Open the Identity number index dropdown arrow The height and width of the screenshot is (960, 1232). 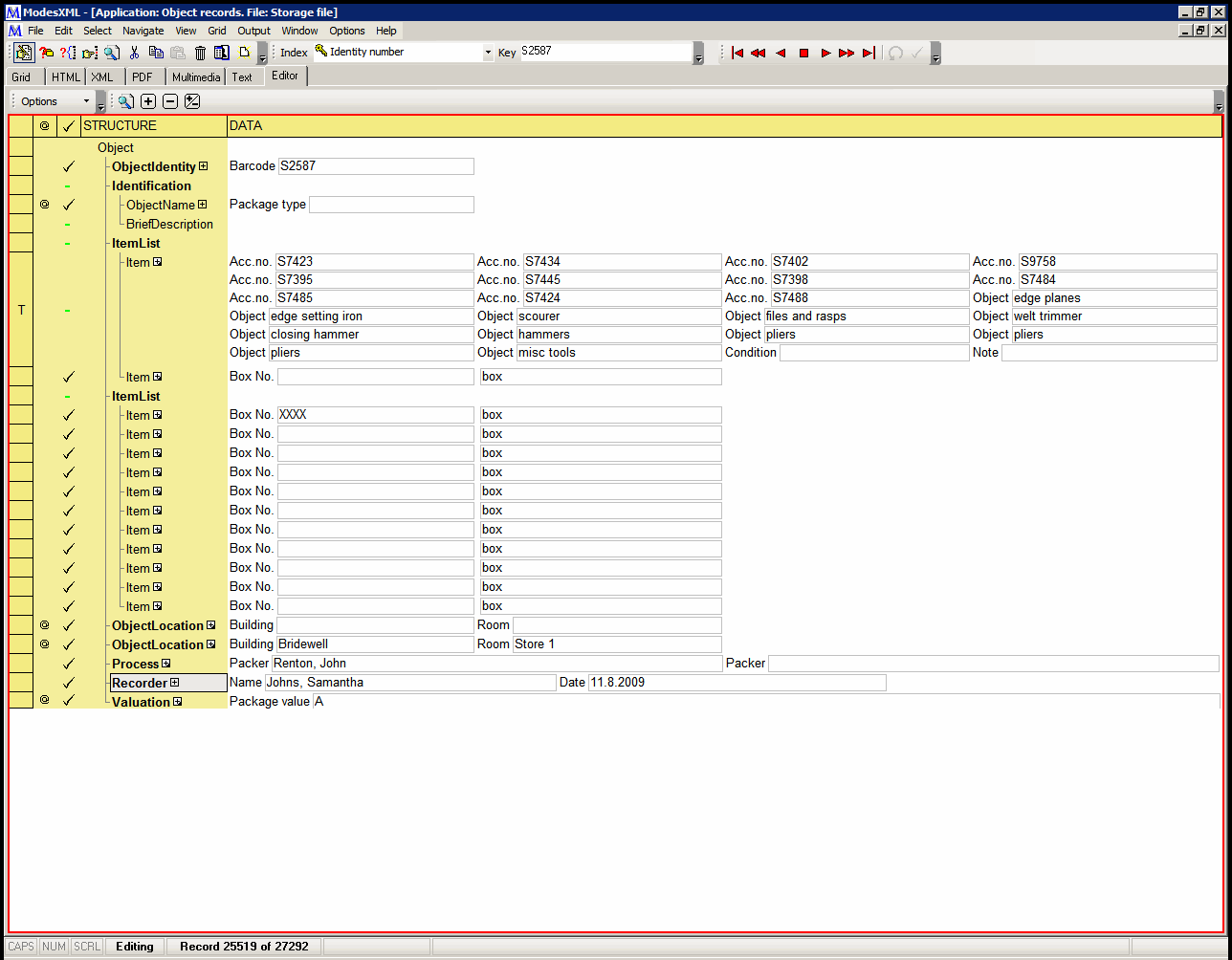(x=488, y=53)
